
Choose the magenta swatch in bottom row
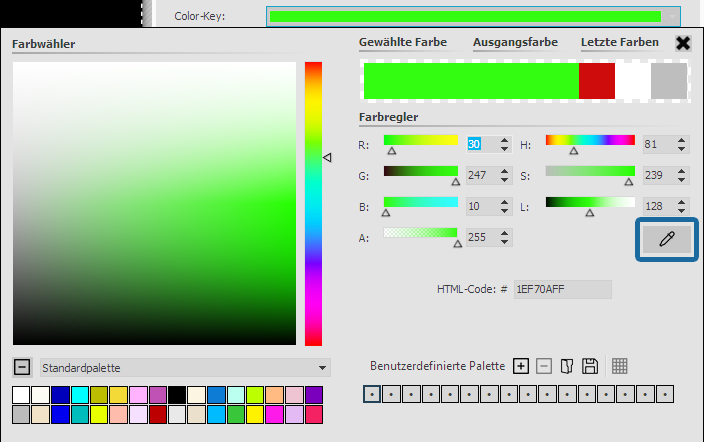tap(274, 415)
